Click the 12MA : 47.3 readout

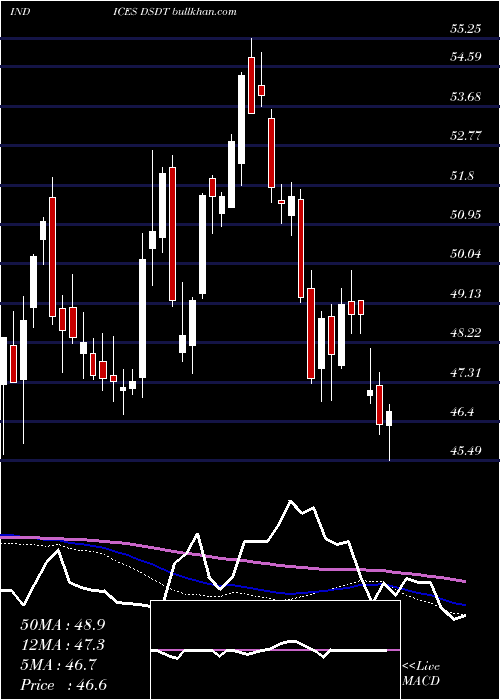click(x=62, y=645)
